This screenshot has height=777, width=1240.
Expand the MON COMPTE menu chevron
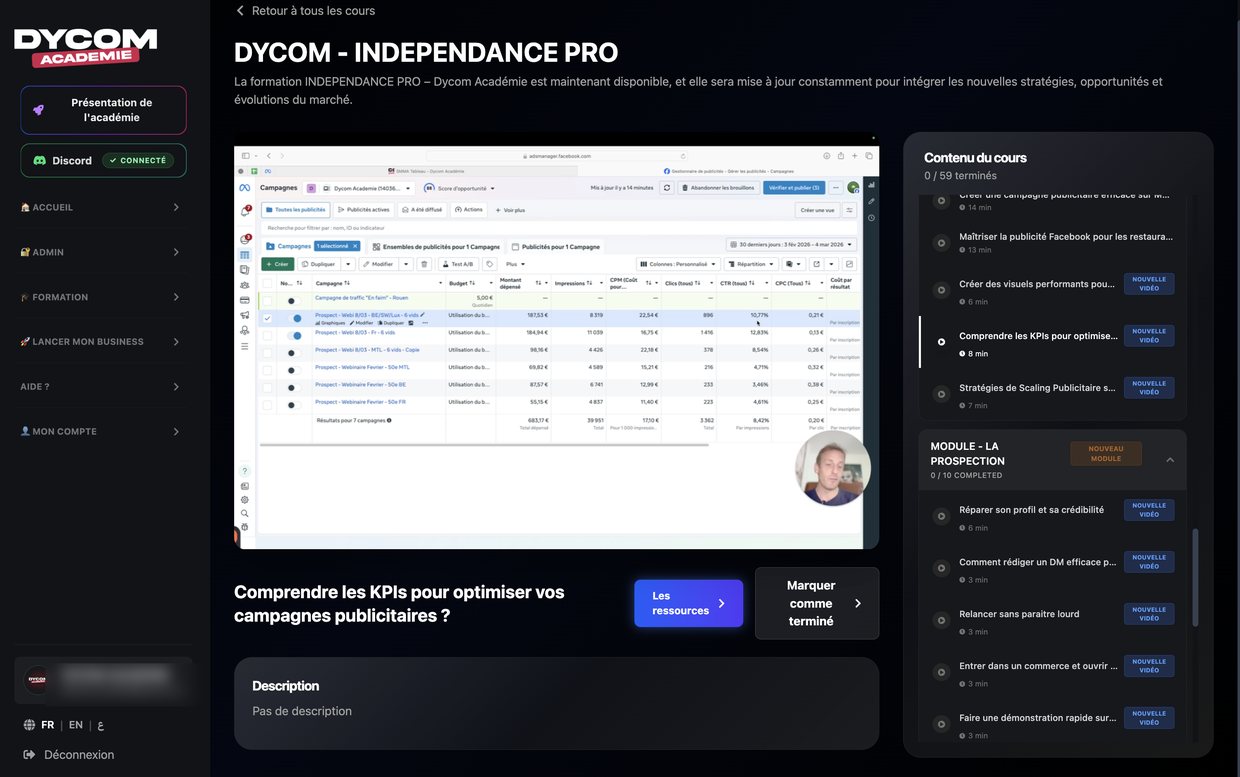[x=176, y=431]
